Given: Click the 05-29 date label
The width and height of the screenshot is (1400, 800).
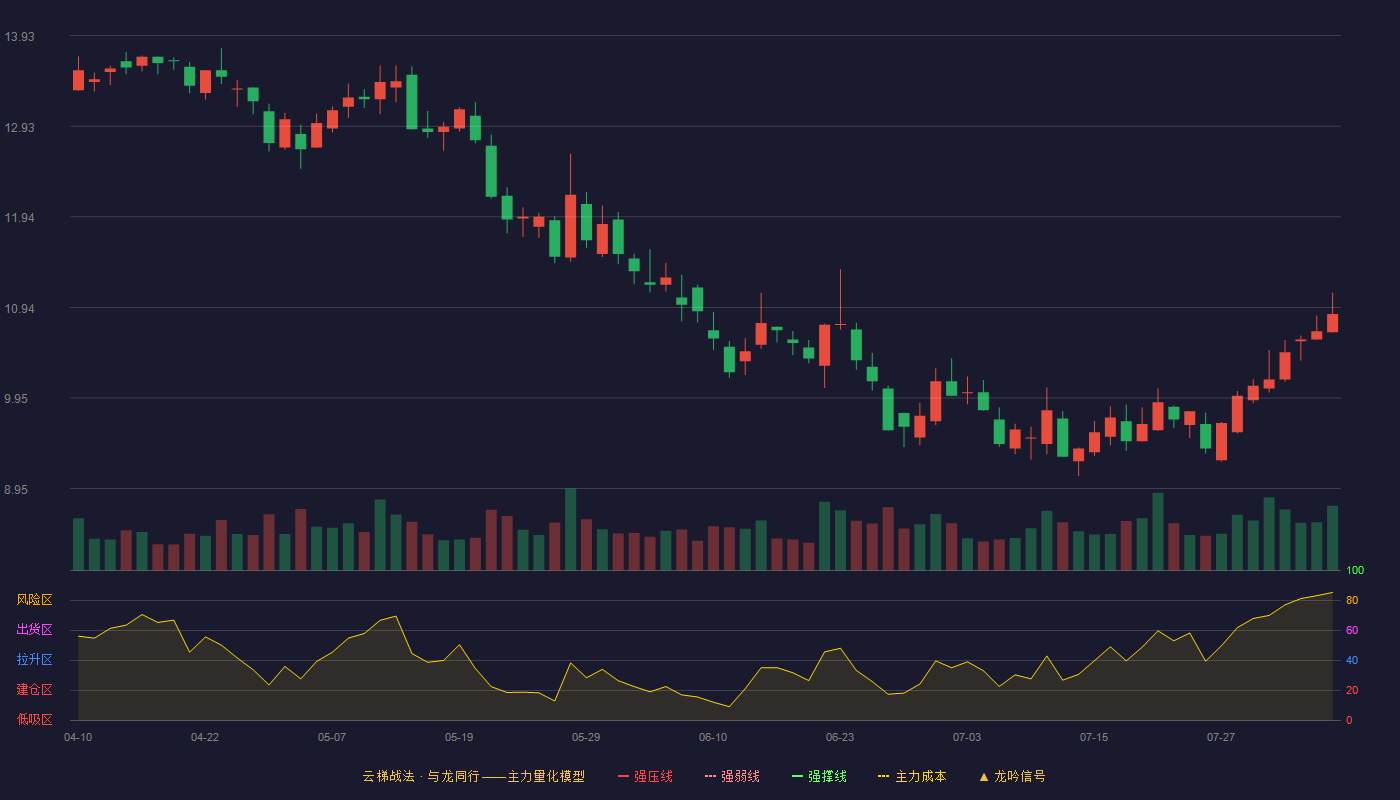Looking at the screenshot, I should pyautogui.click(x=586, y=737).
